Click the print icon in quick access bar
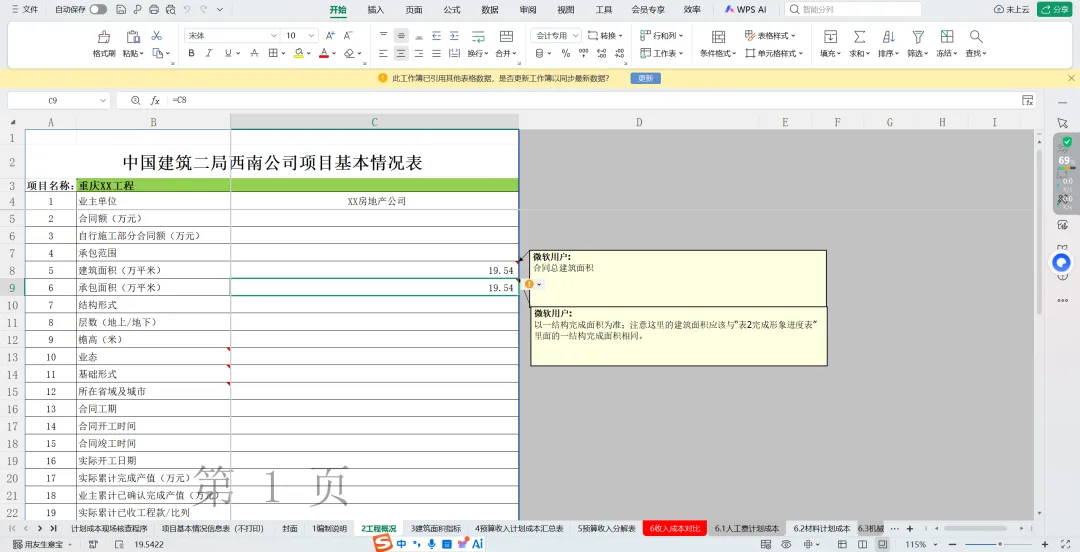Viewport: 1080px width, 552px height. tap(154, 10)
